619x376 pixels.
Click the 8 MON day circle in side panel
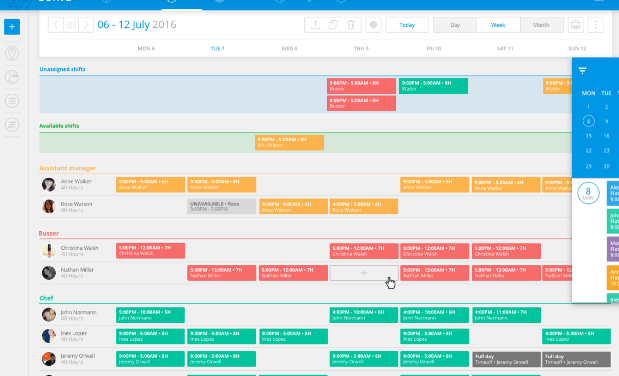(588, 193)
